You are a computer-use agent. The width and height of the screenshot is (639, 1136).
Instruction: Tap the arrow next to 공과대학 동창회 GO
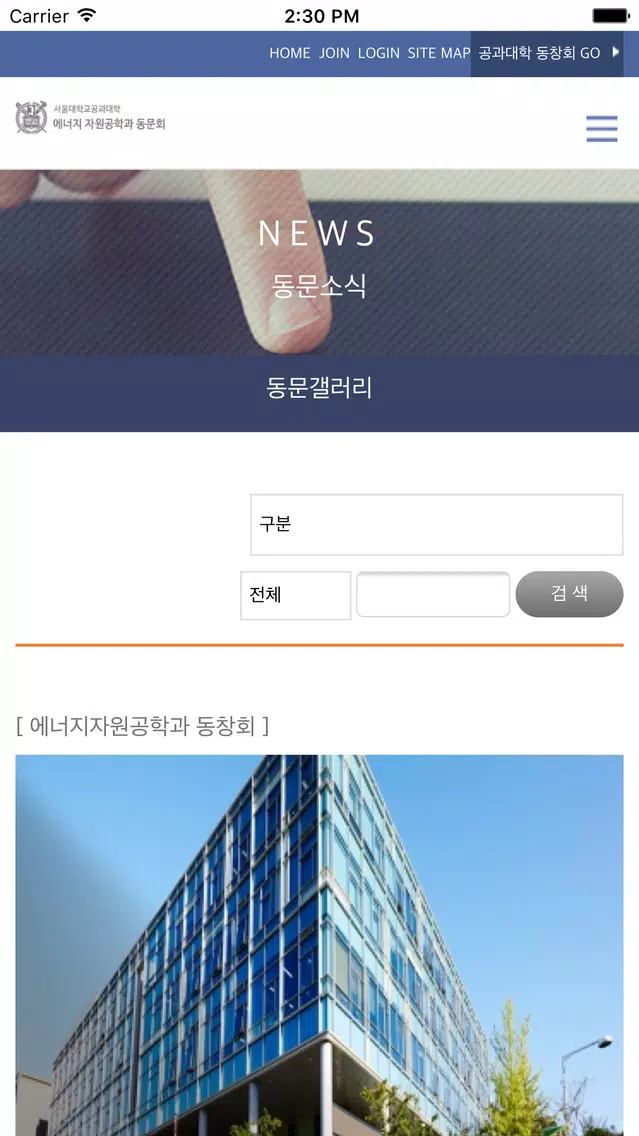(616, 52)
